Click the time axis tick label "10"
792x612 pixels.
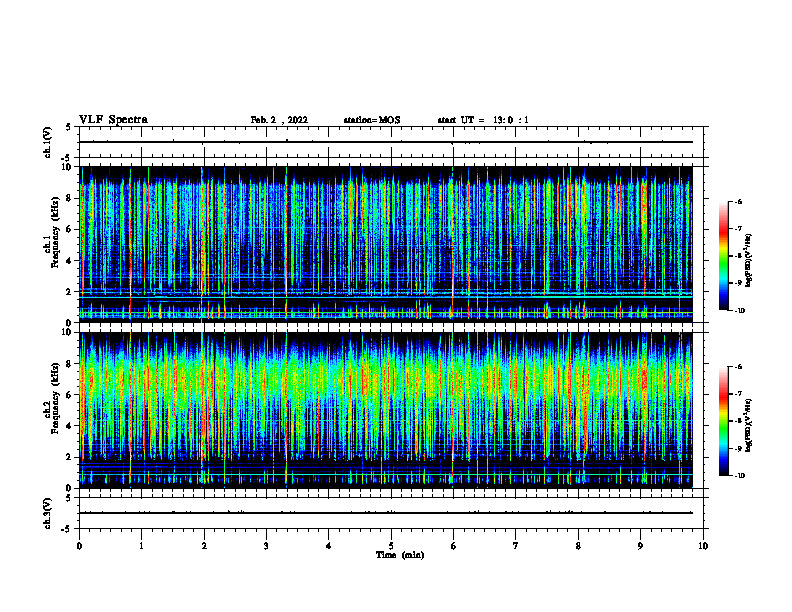click(703, 546)
